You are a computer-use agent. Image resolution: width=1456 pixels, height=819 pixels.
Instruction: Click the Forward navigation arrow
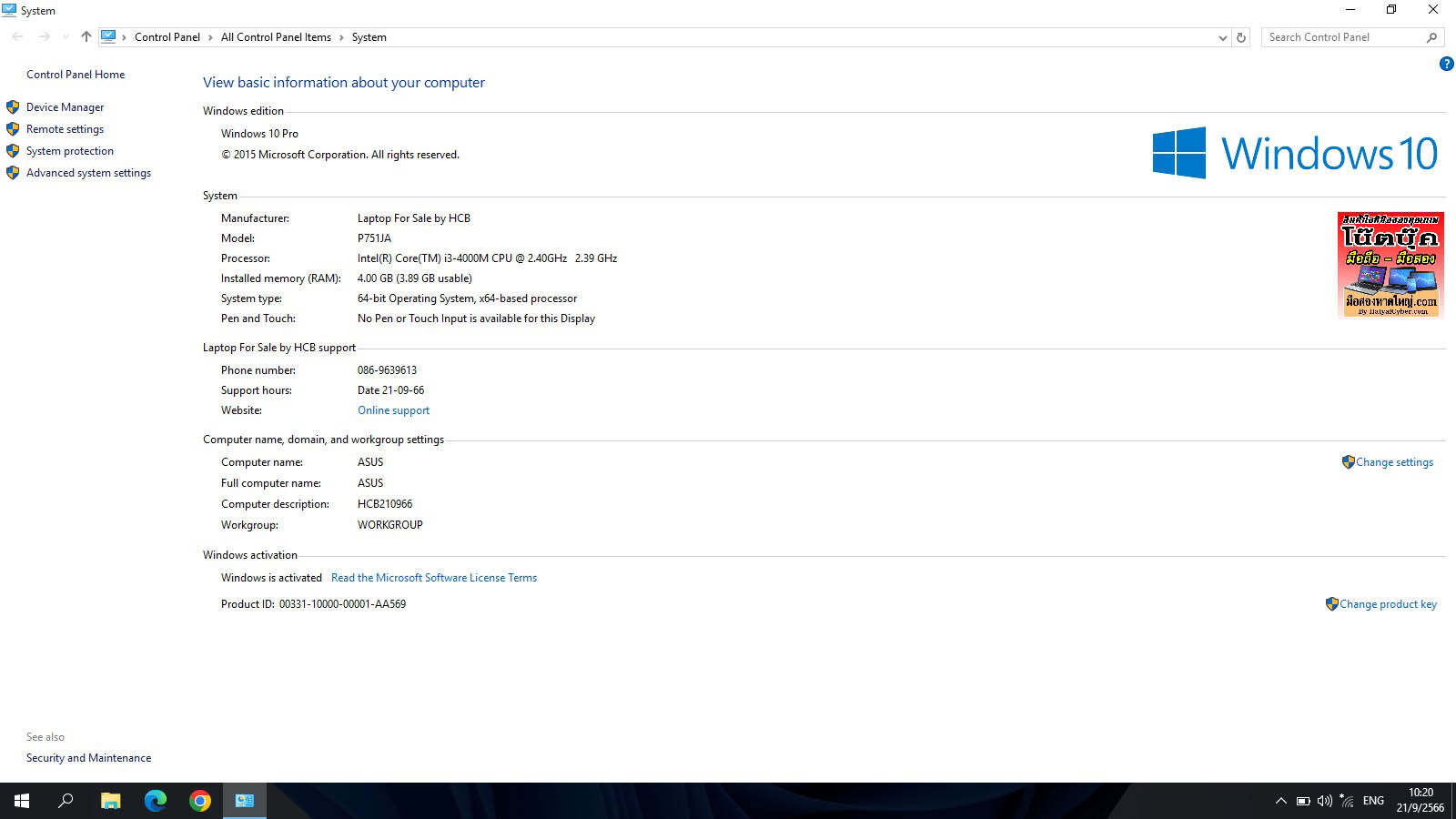(44, 37)
